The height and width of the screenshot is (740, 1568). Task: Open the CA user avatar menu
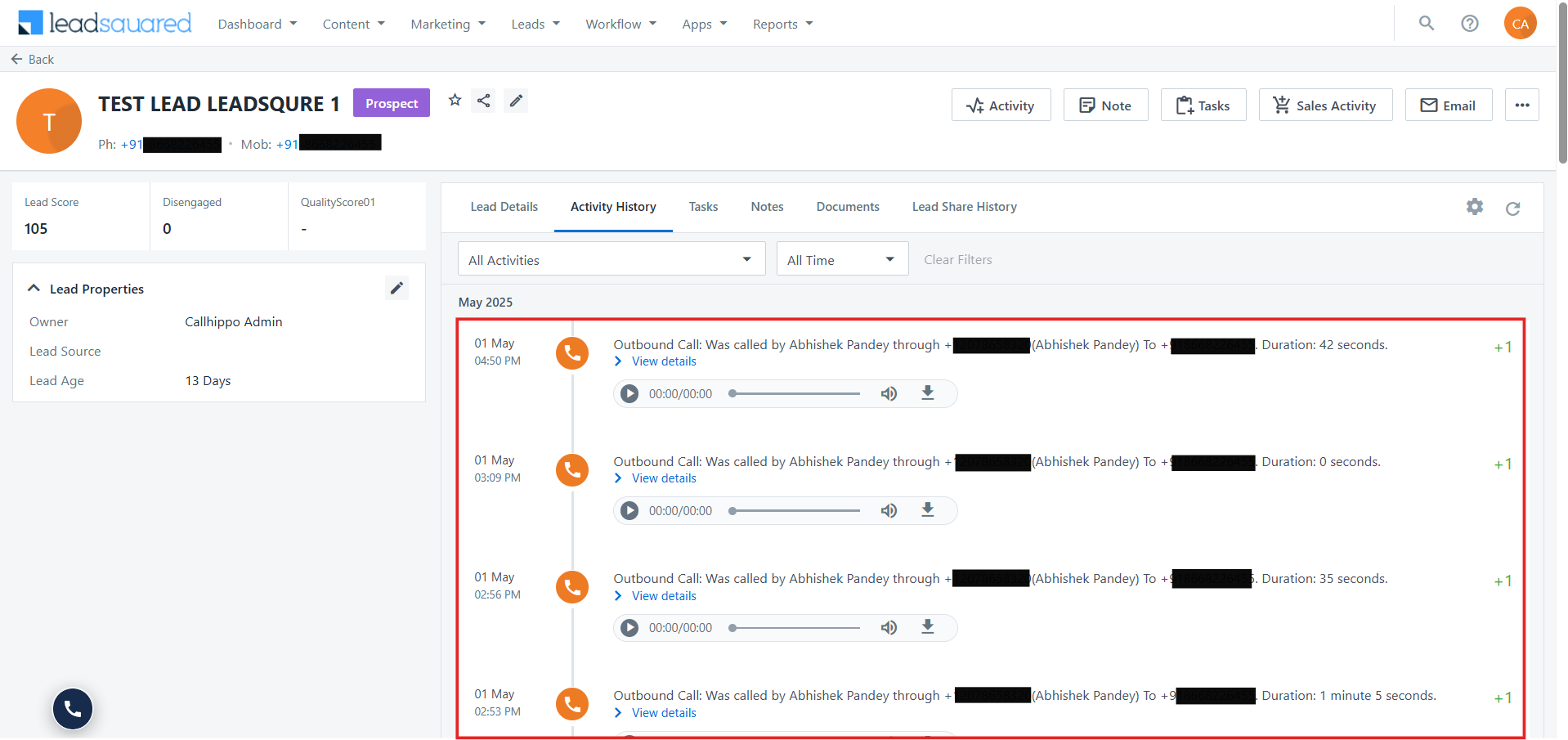click(1521, 23)
